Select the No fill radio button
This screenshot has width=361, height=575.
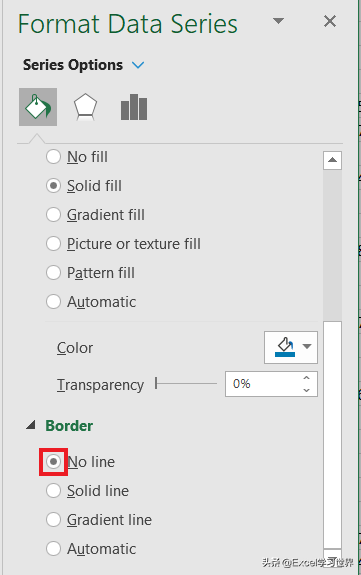click(x=53, y=157)
